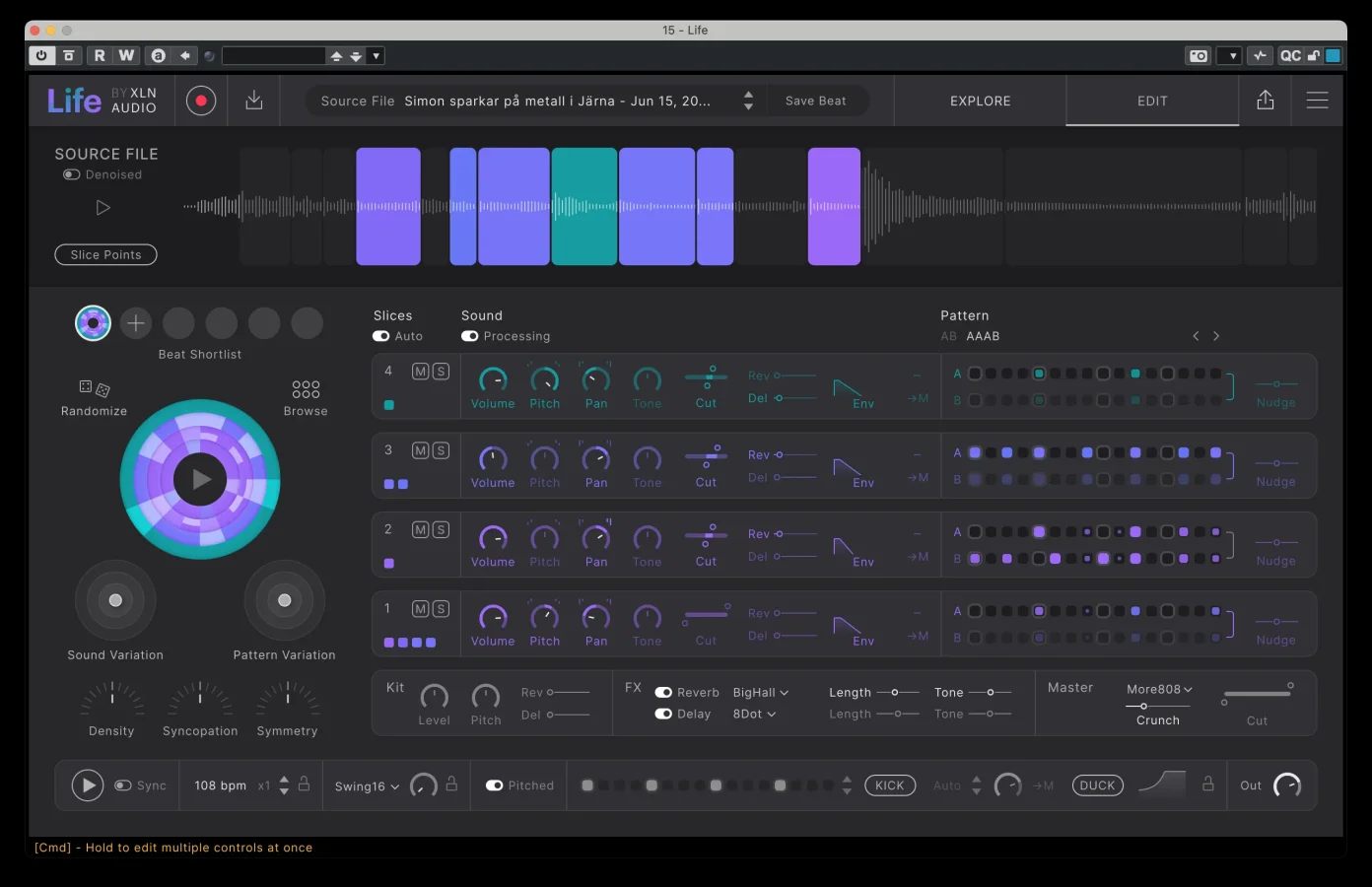Click the red record icon next to the Life logo
The width and height of the screenshot is (1372, 887).
click(x=201, y=100)
